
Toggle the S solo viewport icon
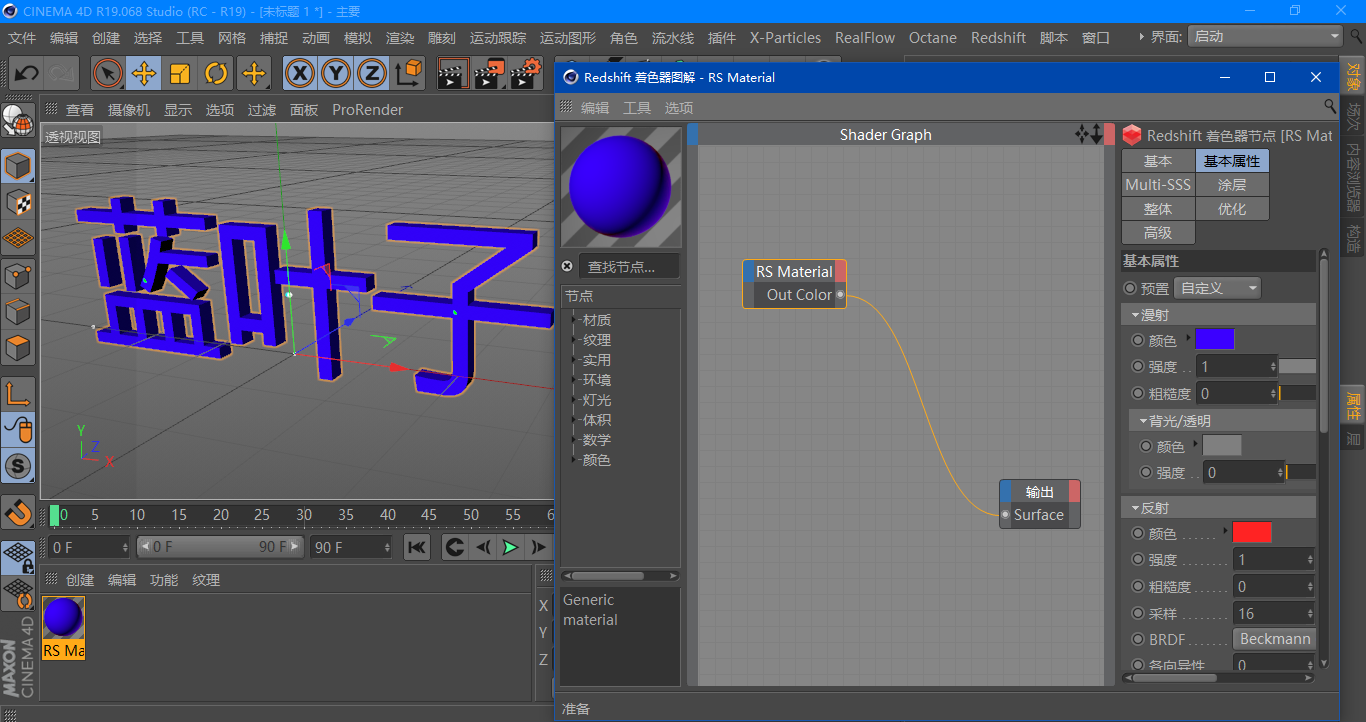tap(18, 466)
